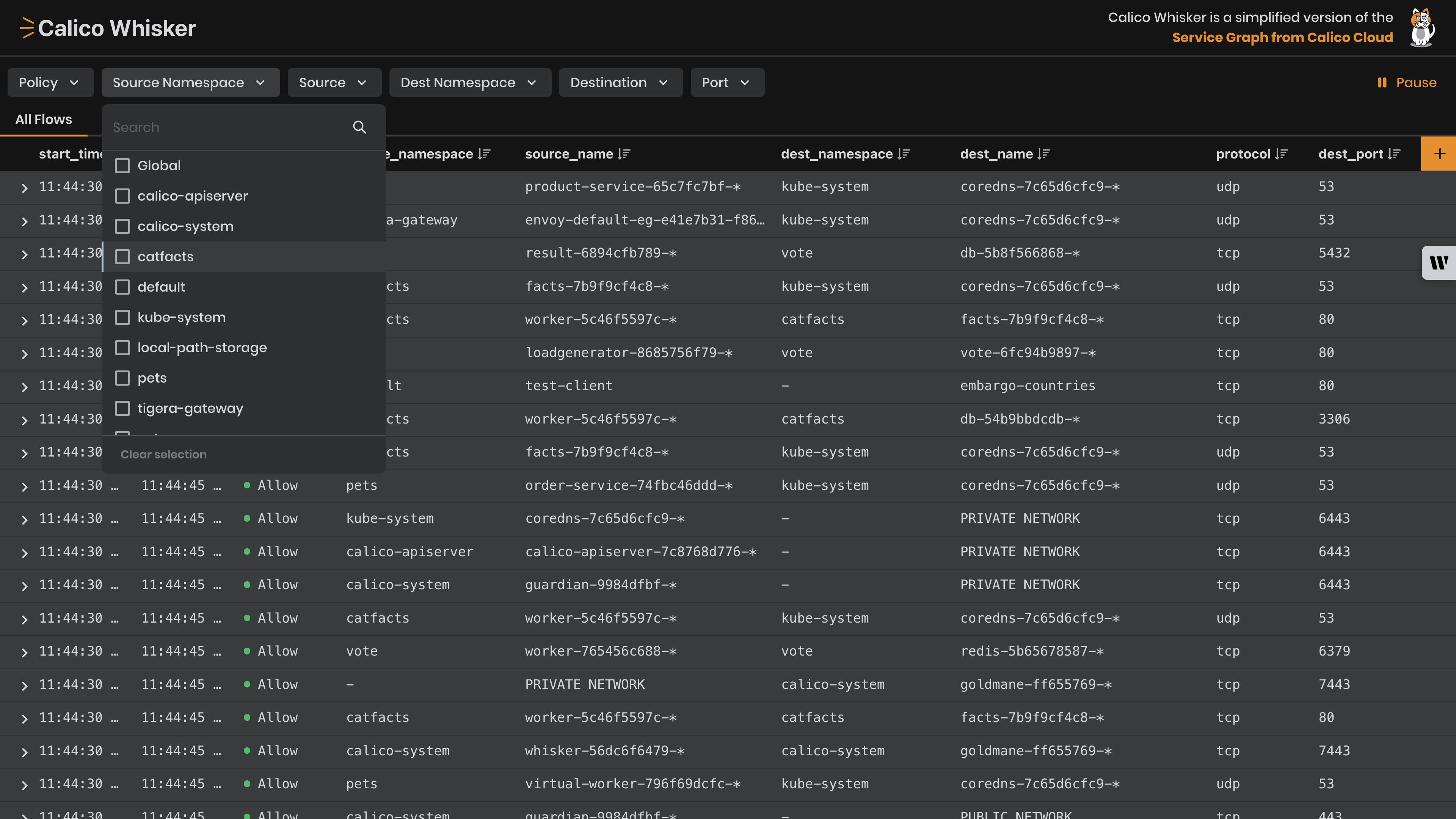Sort by dest_name column icon
The width and height of the screenshot is (1456, 819).
1044,154
